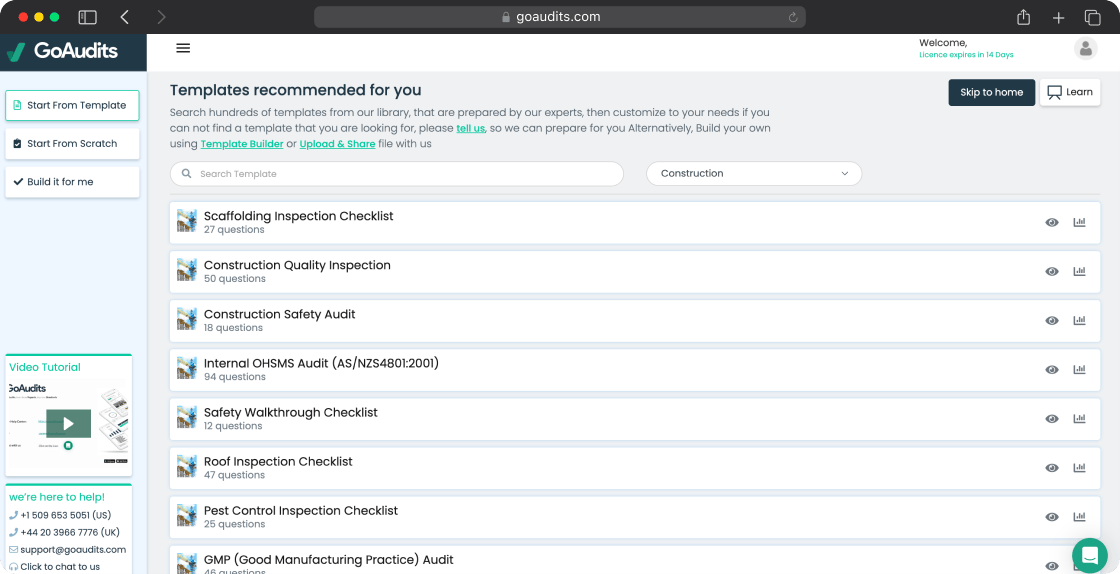
Task: Click the search magnifier icon
Action: click(x=186, y=173)
